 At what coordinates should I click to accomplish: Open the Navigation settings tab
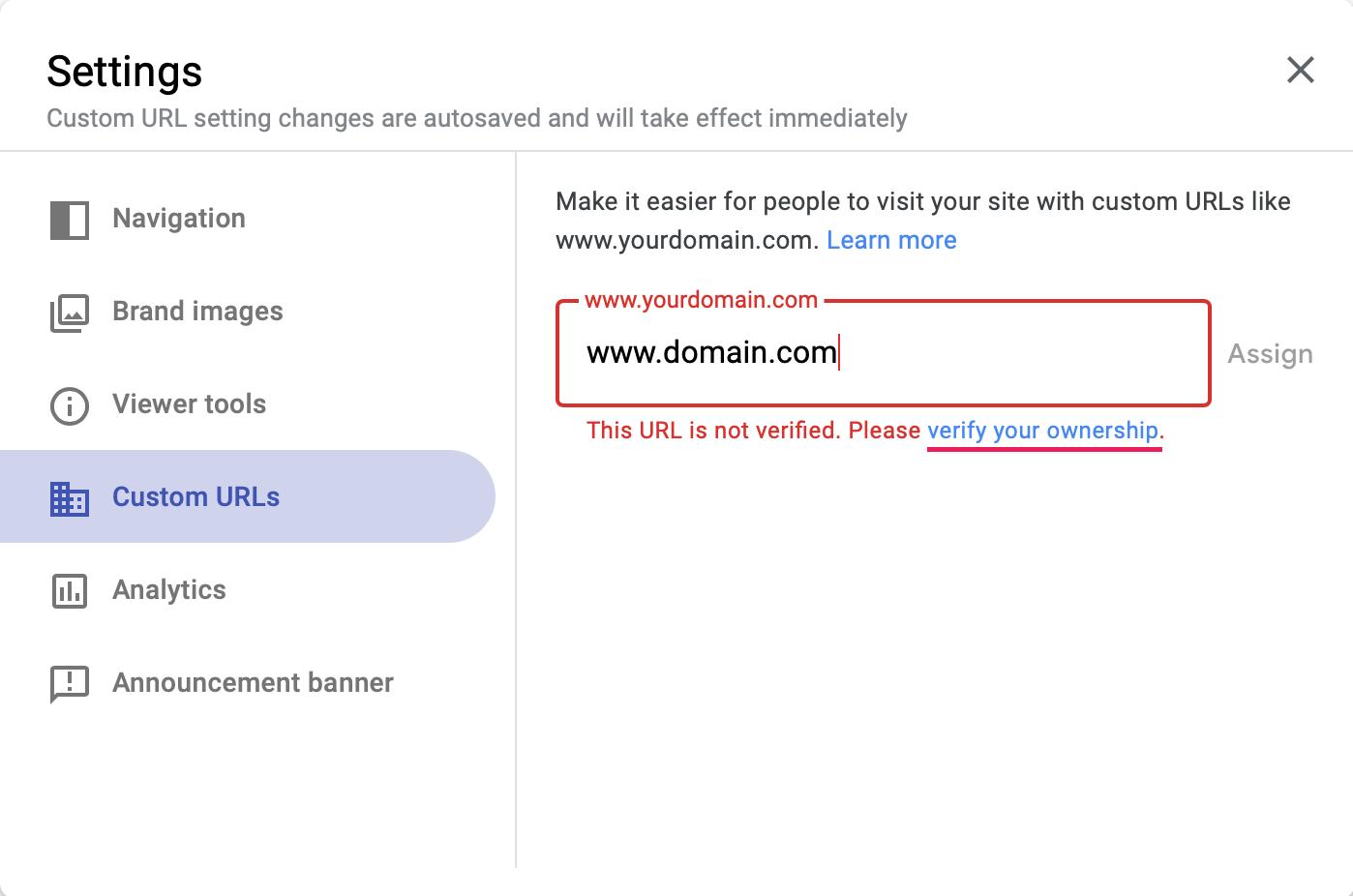[x=179, y=219]
